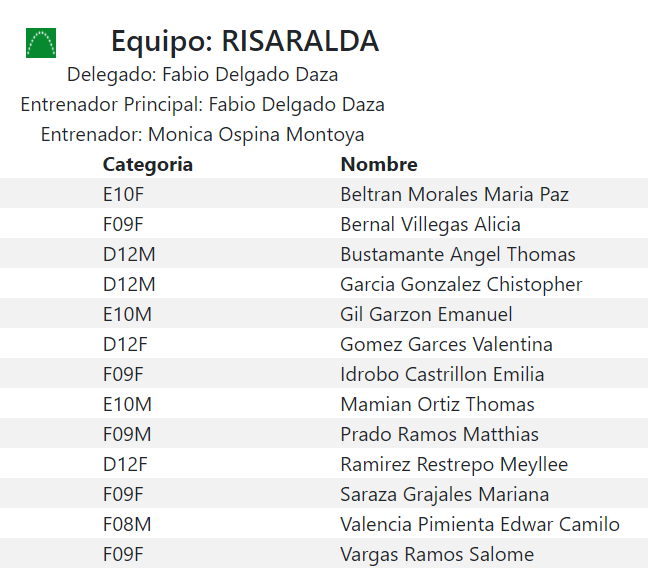Click the Nombre column header
Screen dimensions: 648x582
point(379,165)
